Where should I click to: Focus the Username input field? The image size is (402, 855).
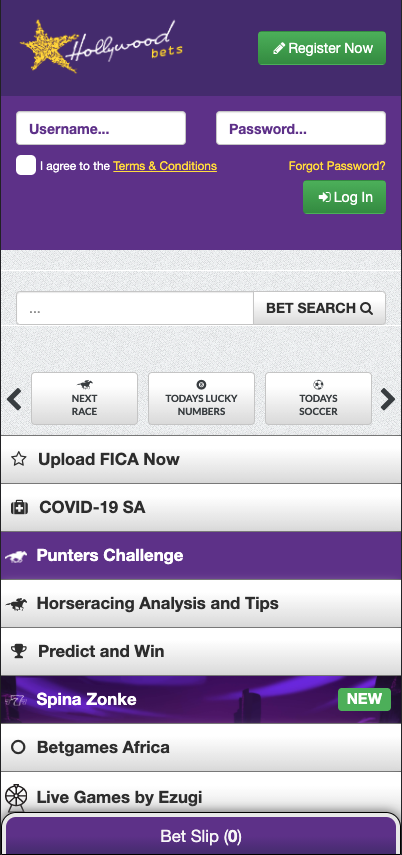click(x=101, y=128)
